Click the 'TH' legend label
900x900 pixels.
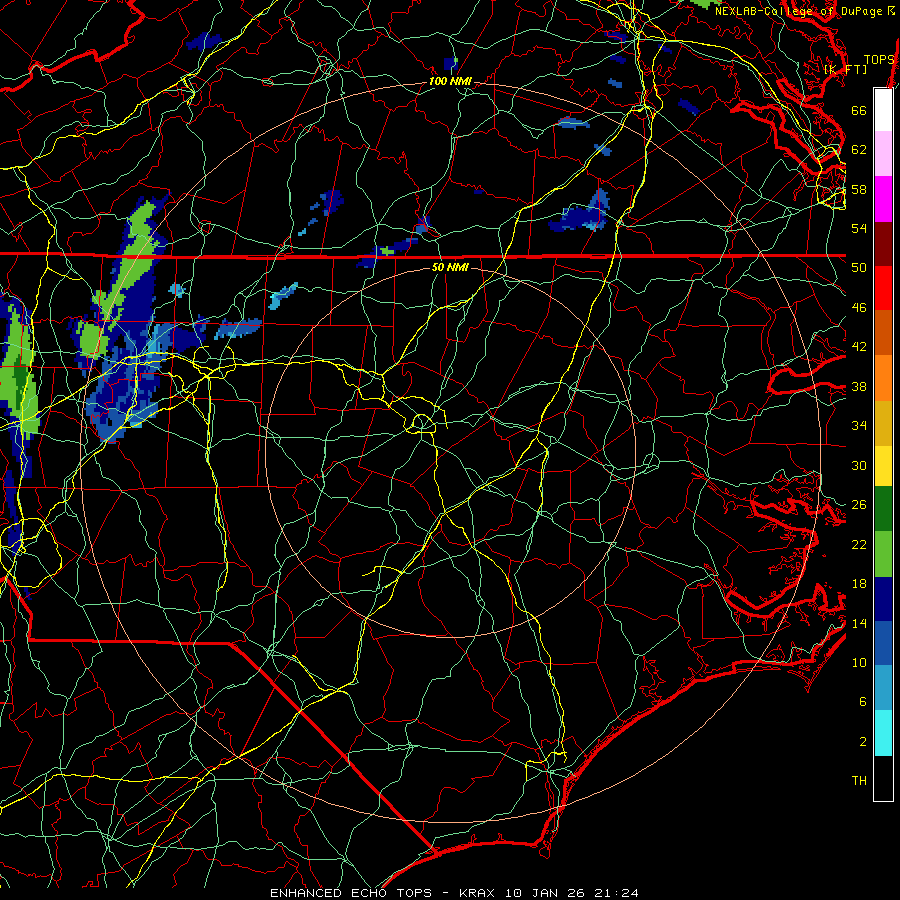(x=859, y=781)
